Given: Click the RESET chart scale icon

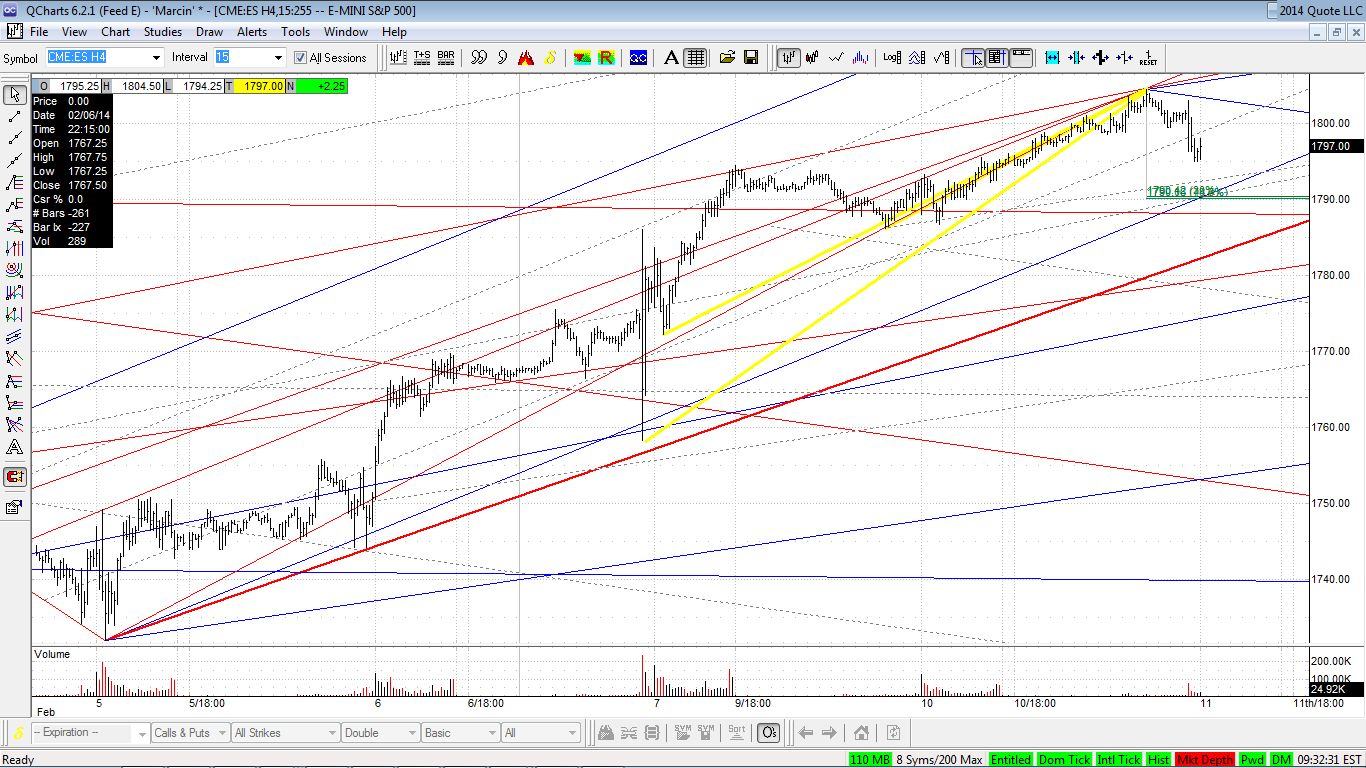Looking at the screenshot, I should 1149,58.
